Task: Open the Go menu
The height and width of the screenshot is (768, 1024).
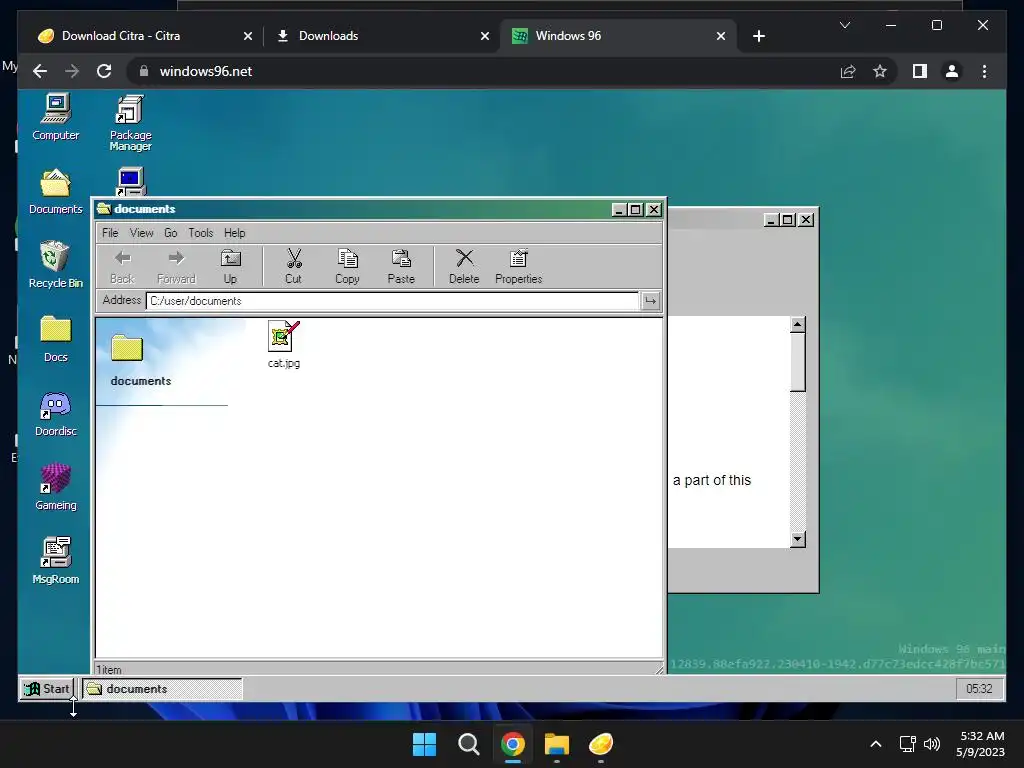Action: (170, 233)
